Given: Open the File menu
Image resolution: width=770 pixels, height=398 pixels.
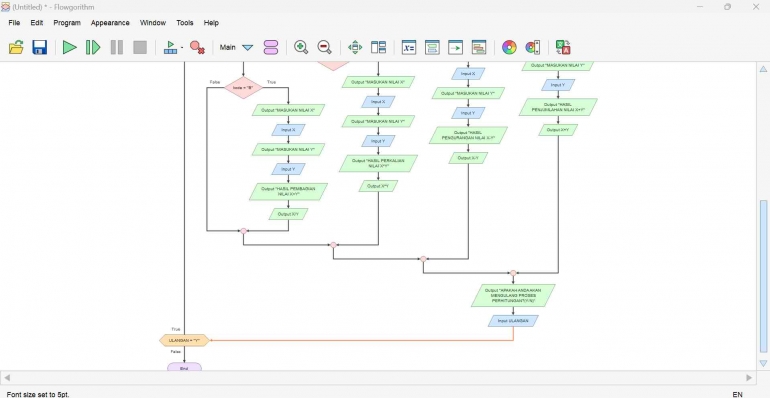Looking at the screenshot, I should (x=14, y=23).
